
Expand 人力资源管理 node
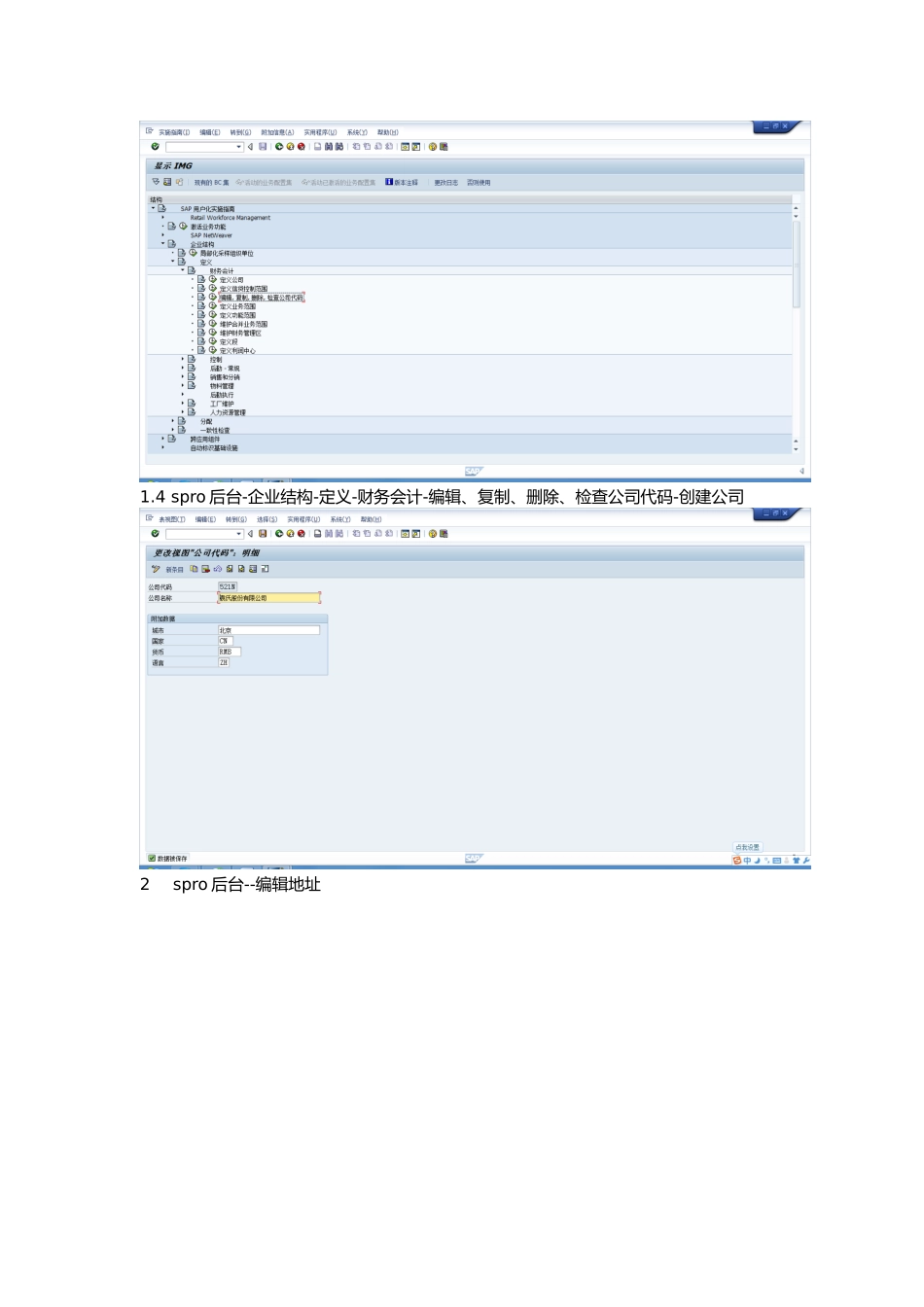tap(183, 412)
